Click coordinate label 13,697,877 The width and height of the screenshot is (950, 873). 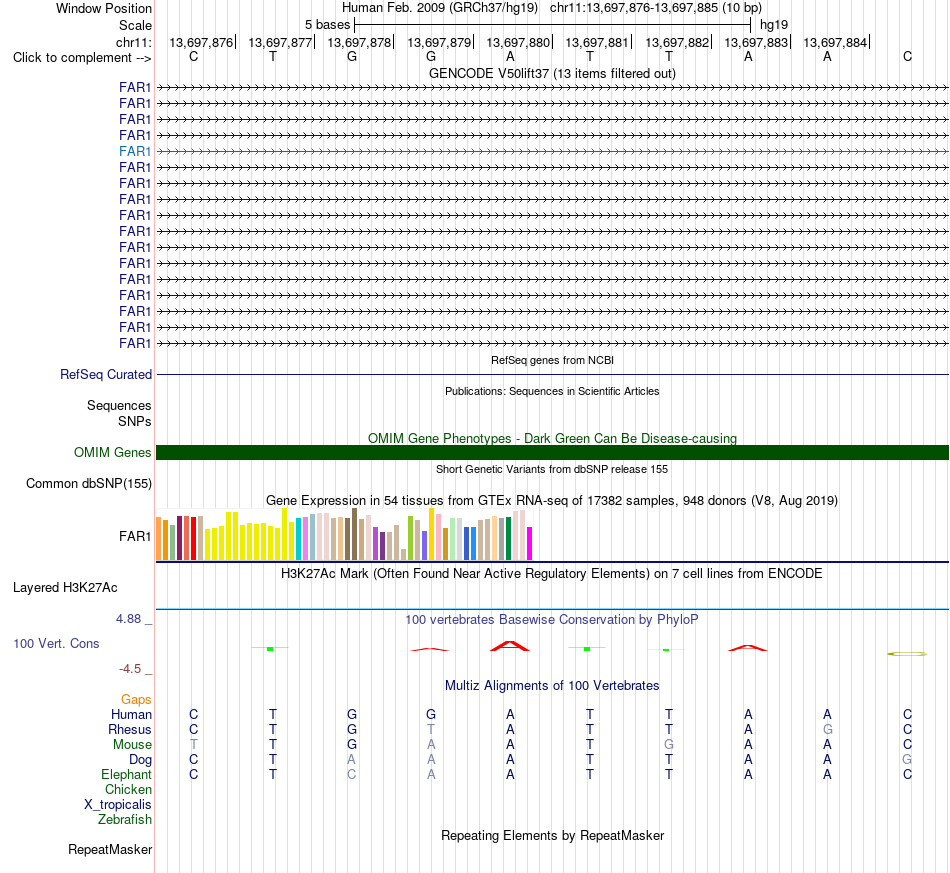pyautogui.click(x=280, y=42)
